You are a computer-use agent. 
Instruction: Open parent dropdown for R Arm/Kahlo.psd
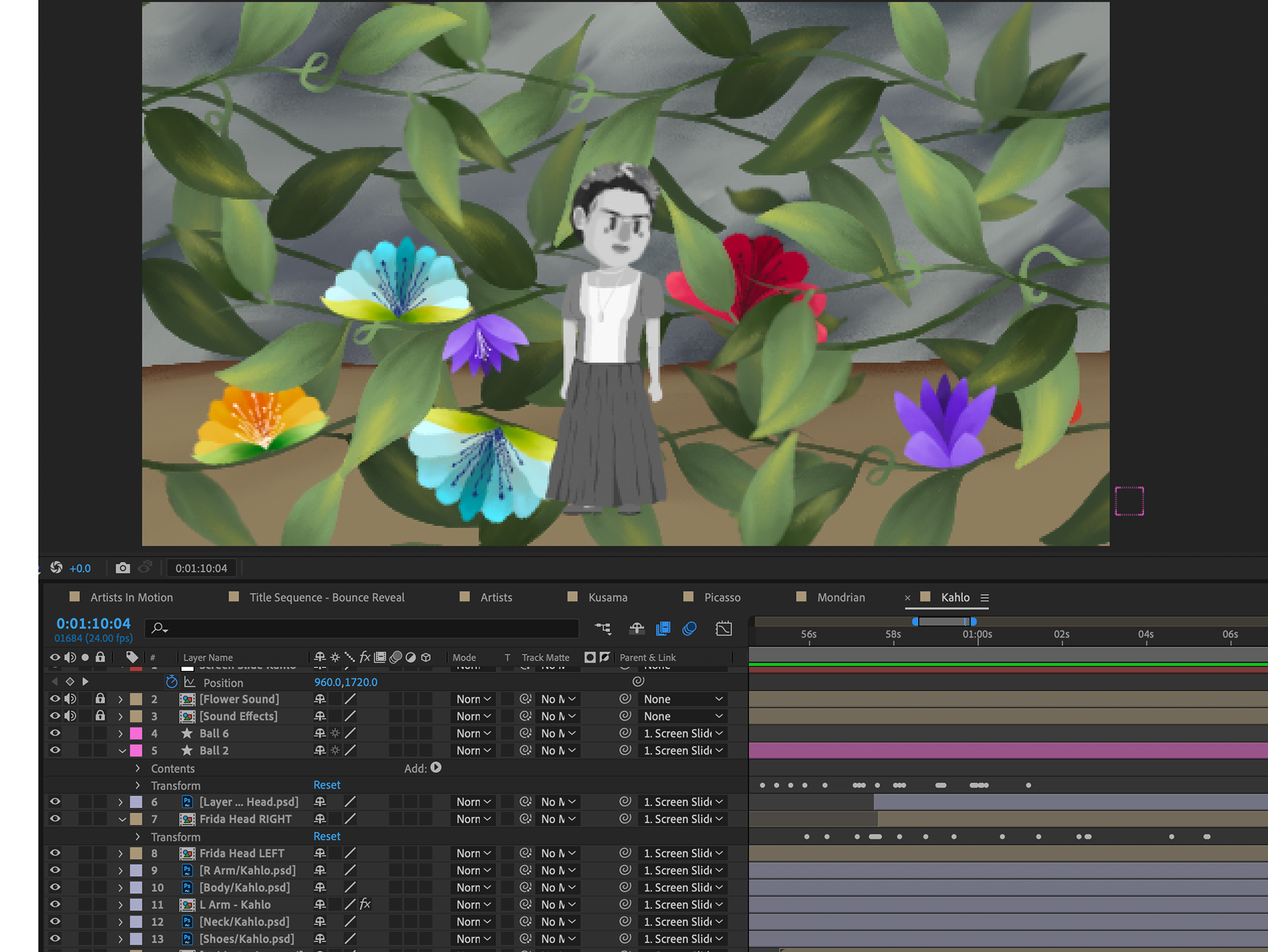(683, 871)
